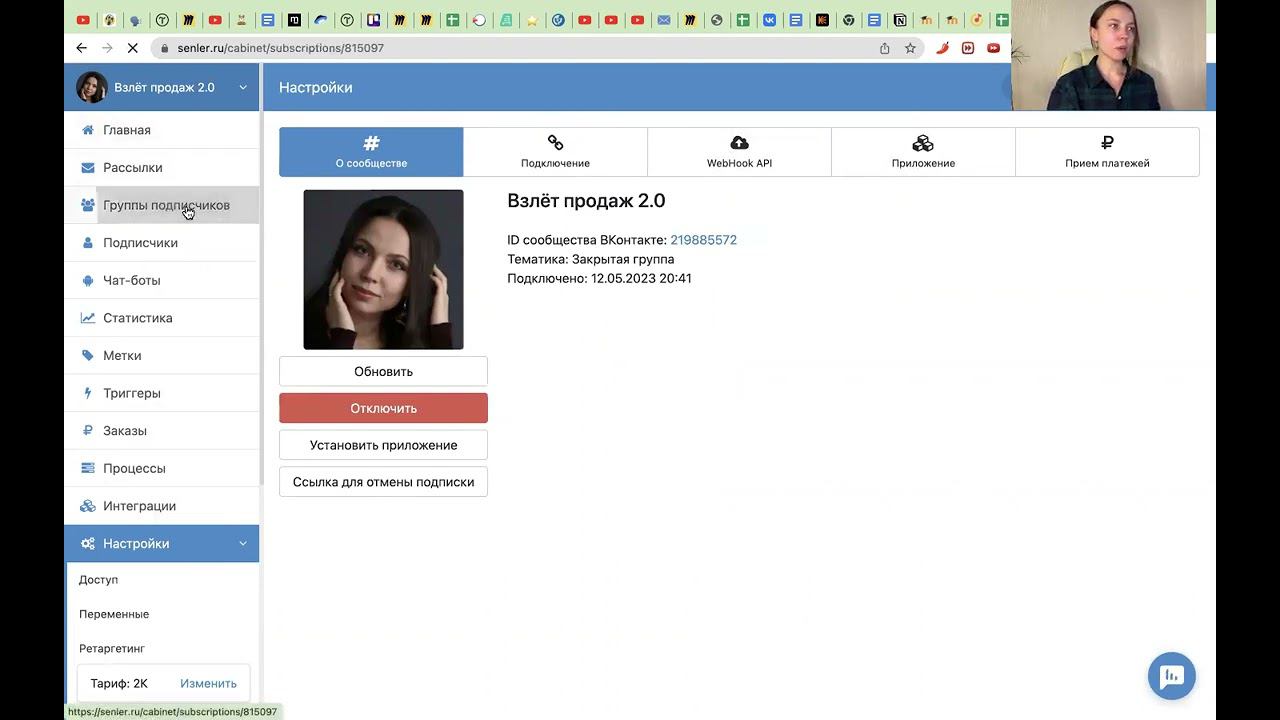Select the WebHook API tab
This screenshot has width=1280, height=720.
(x=739, y=152)
